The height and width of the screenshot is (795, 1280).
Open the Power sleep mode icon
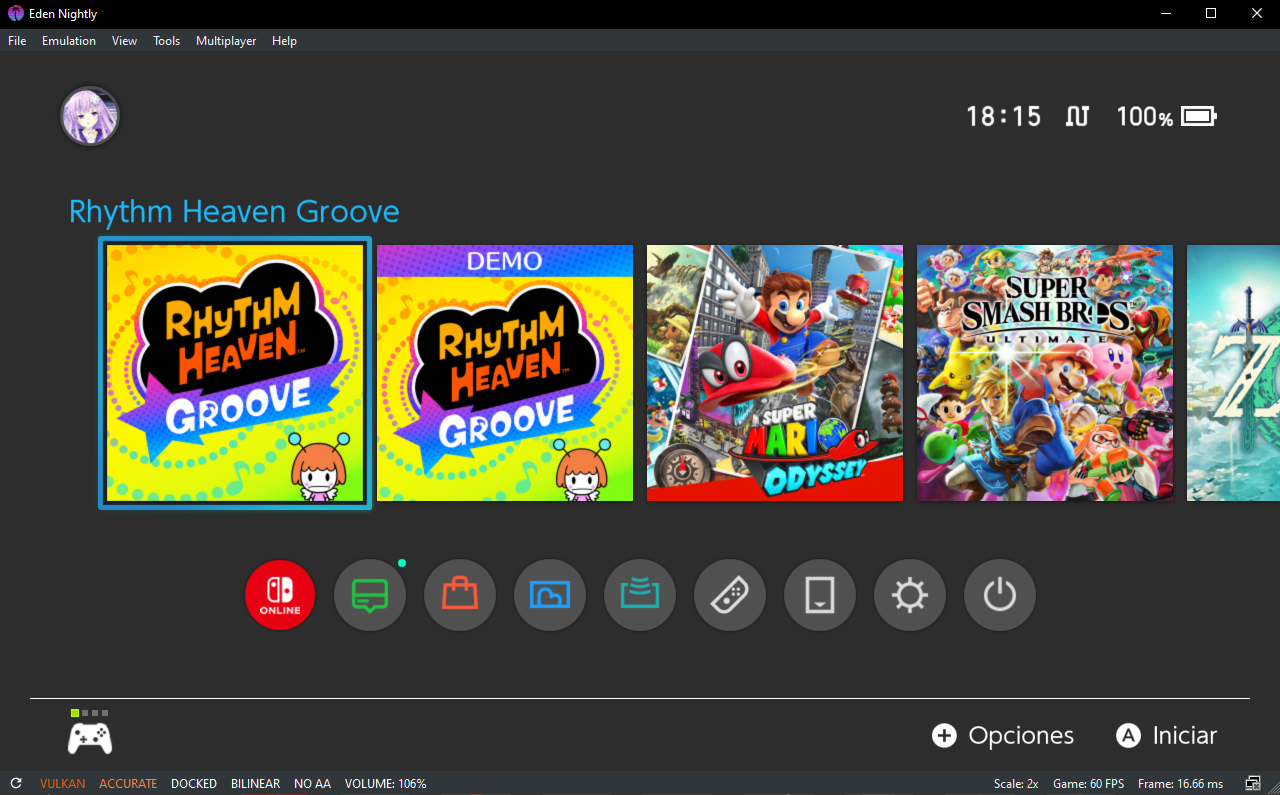pos(1000,595)
